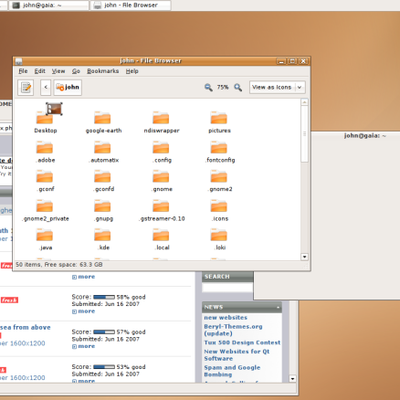Screen dimensions: 400x400
Task: Select the .automatix folder icon
Action: 102,147
